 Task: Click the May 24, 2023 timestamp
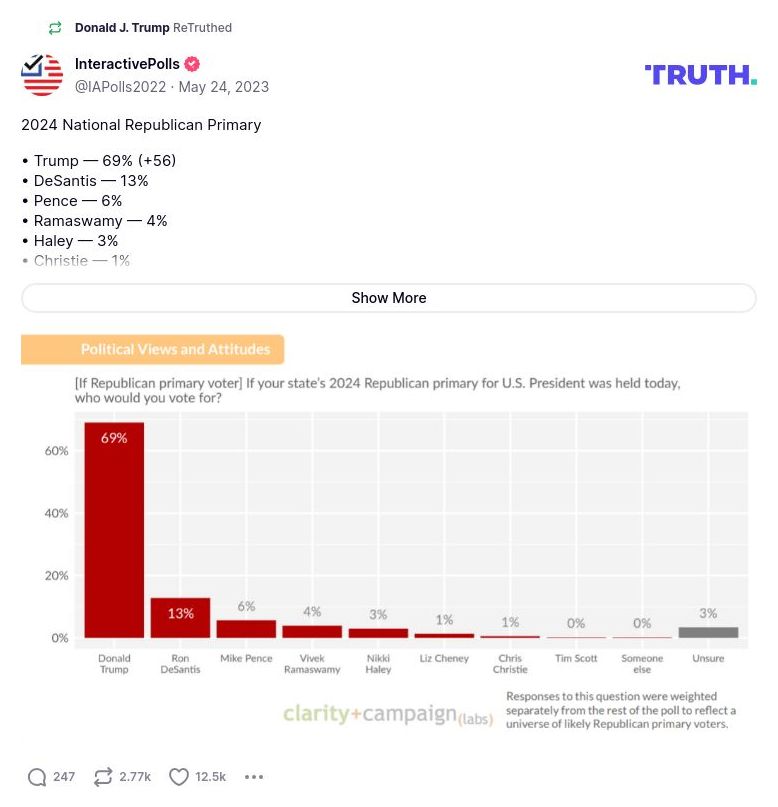222,87
